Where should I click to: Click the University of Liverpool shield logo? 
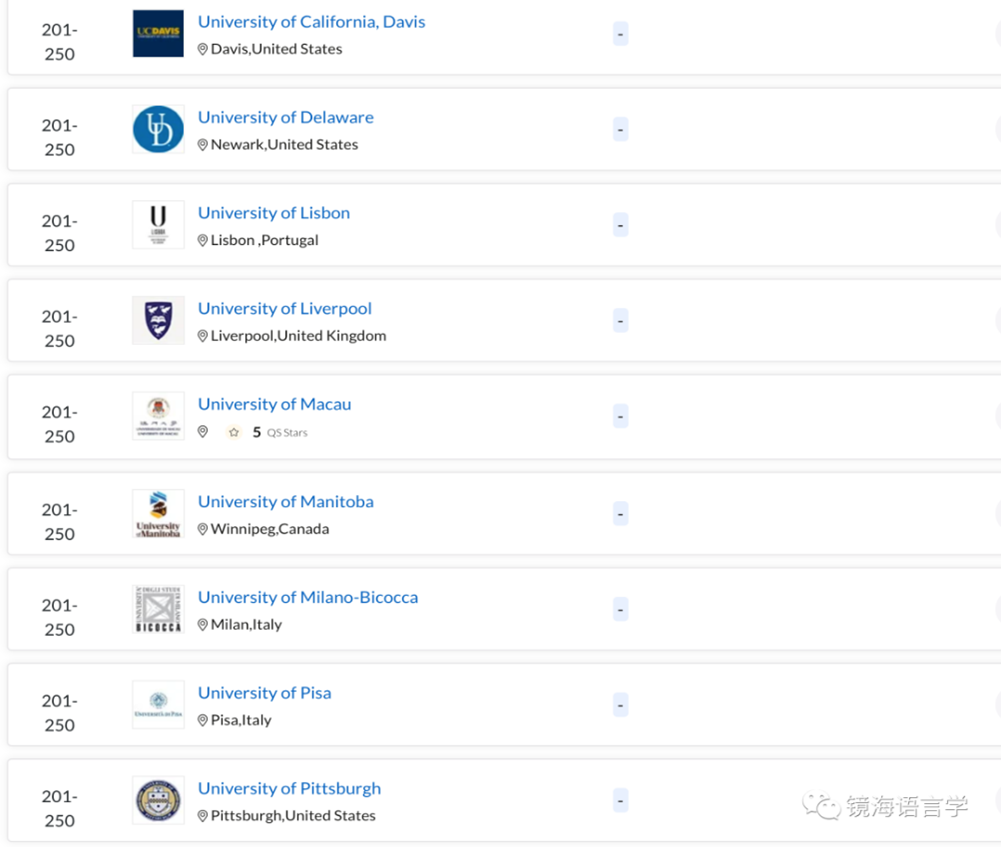[x=158, y=320]
